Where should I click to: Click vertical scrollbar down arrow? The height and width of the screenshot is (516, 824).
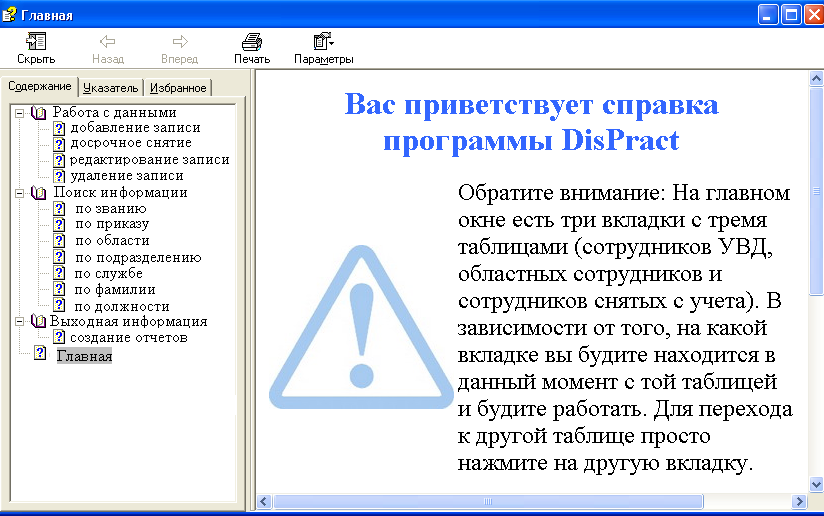point(816,484)
